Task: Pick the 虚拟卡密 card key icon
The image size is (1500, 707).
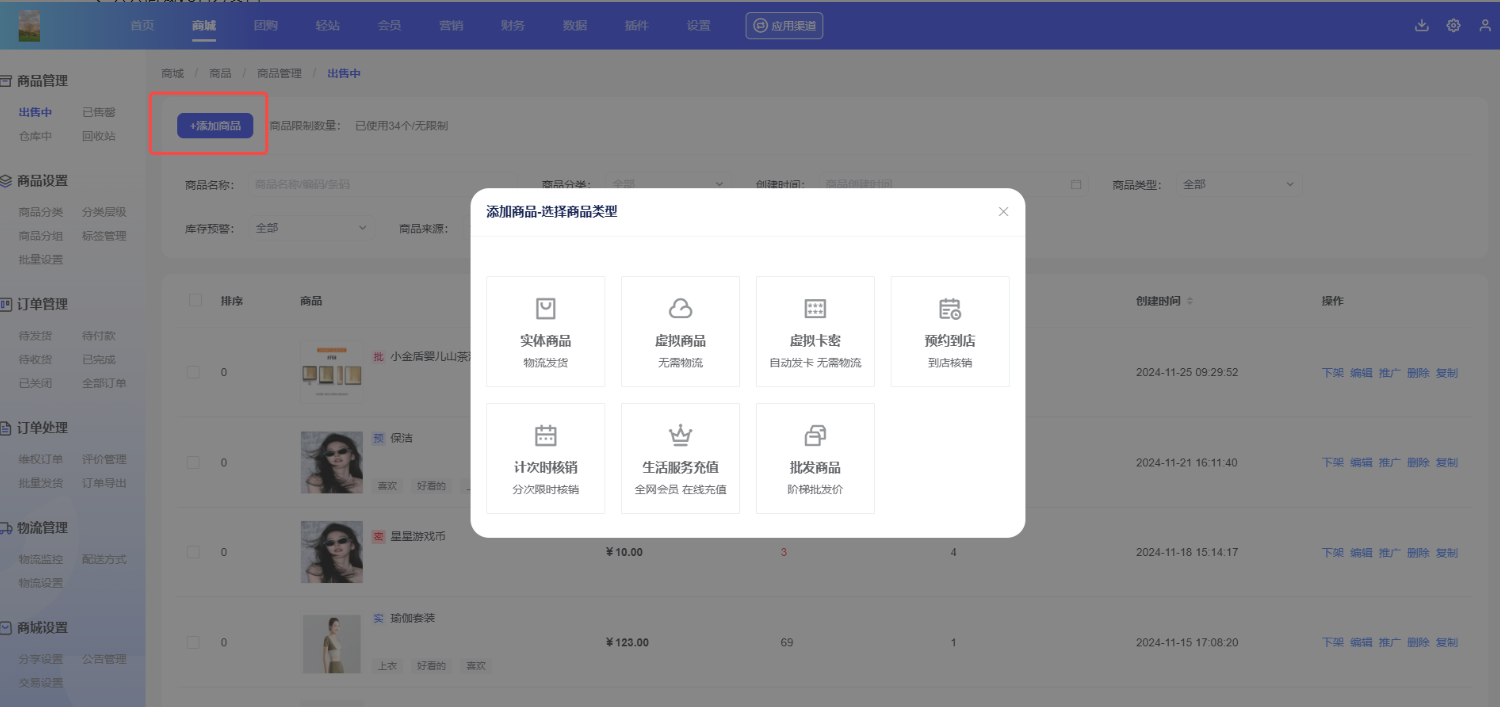Action: point(815,308)
